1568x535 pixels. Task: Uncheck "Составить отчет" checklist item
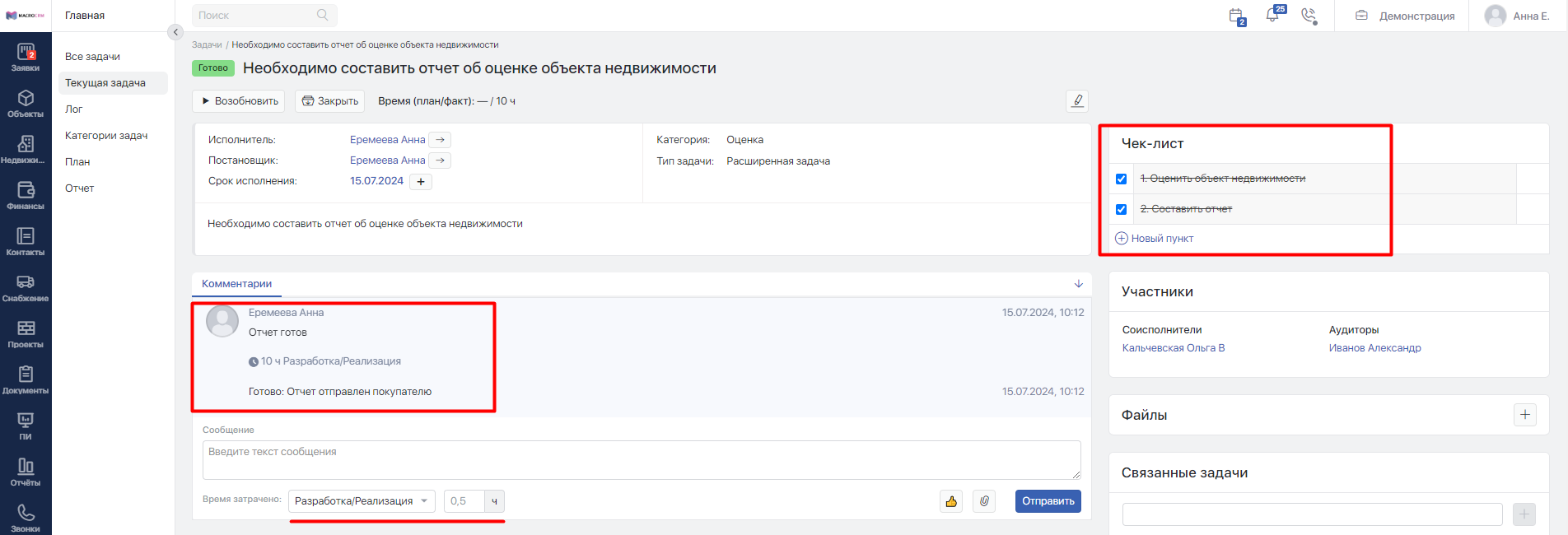[1121, 209]
